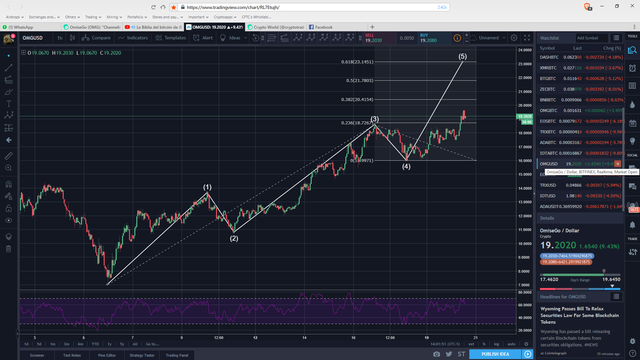Select the ruler measure tool
This screenshot has width=640, height=360.
tap(9, 156)
